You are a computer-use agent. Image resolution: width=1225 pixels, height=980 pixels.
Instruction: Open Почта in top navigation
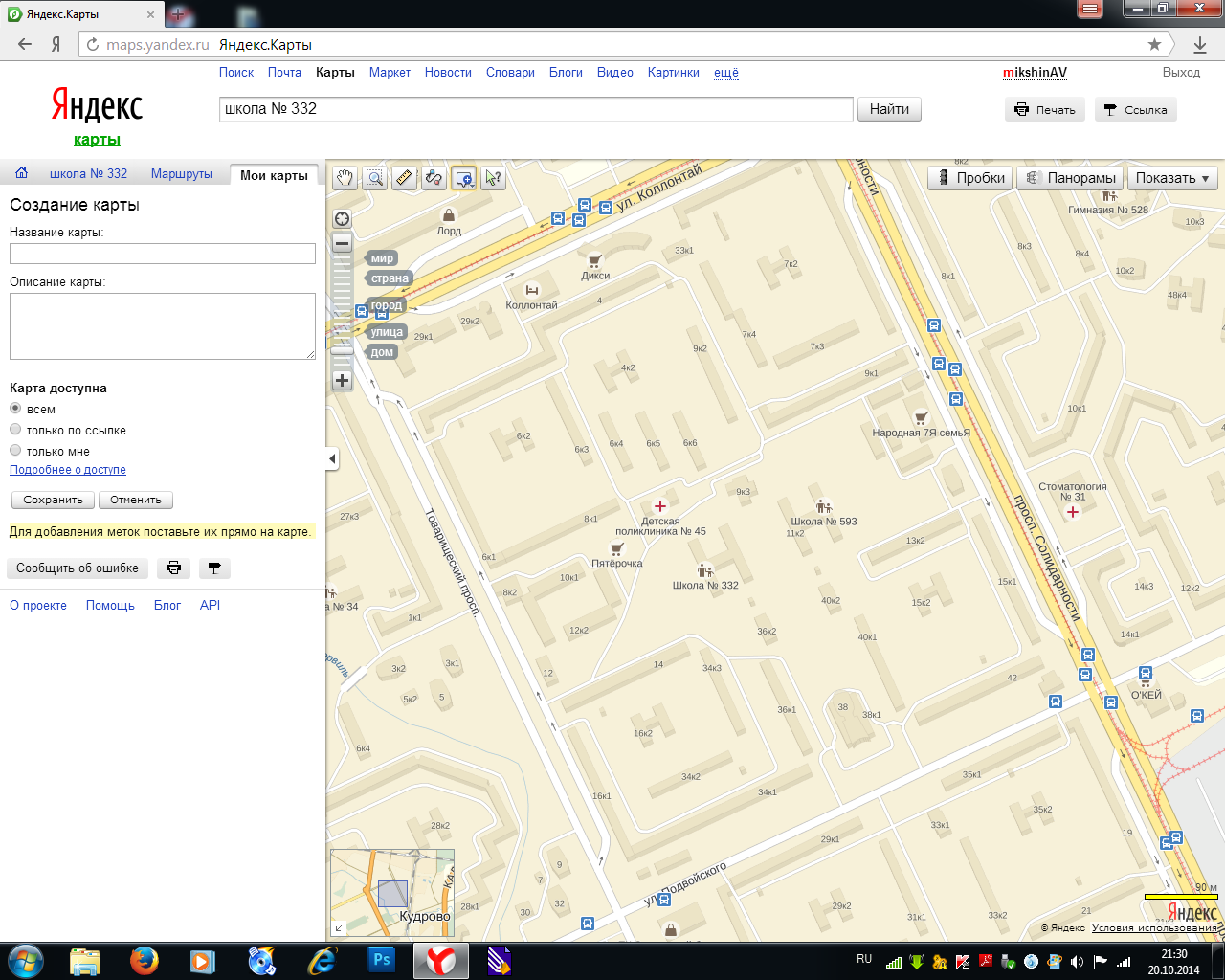coord(284,73)
